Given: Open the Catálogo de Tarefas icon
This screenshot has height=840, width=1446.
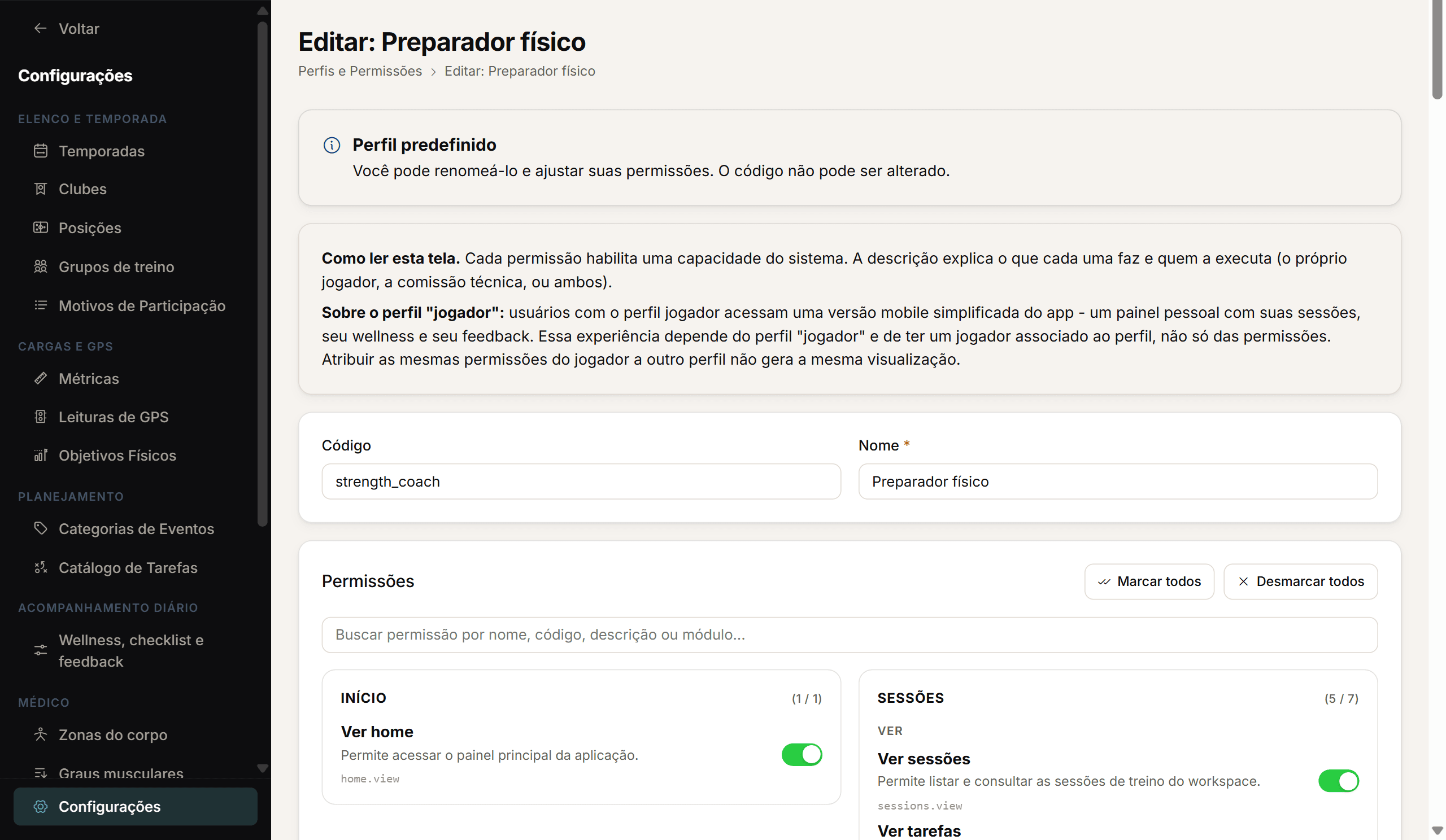Looking at the screenshot, I should click(40, 567).
